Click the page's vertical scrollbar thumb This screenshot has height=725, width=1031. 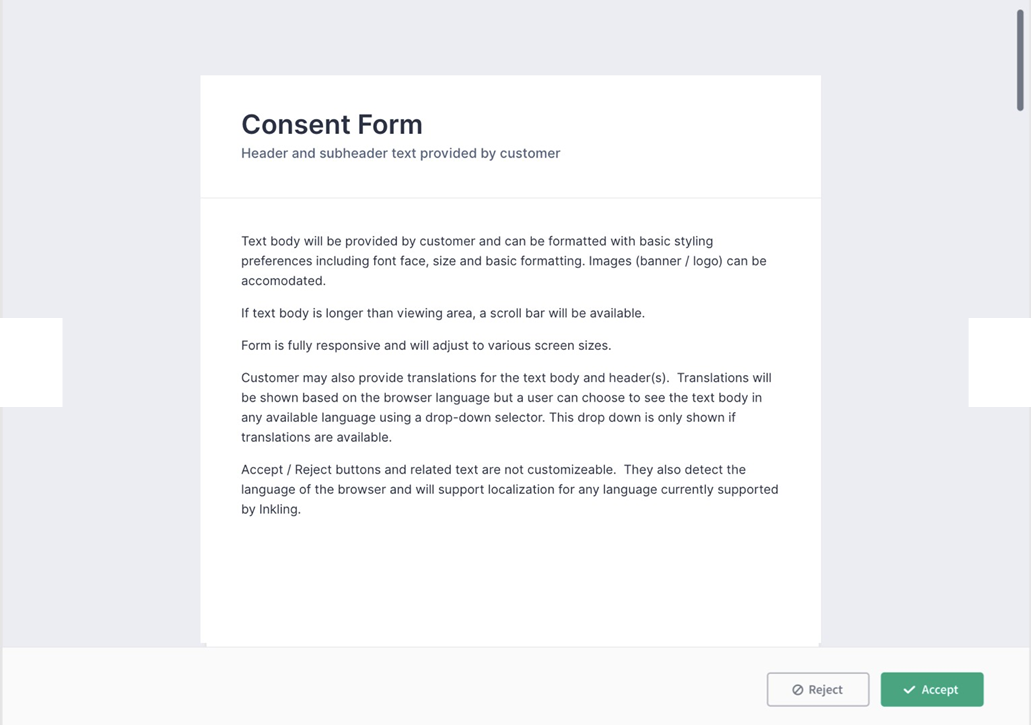coord(1020,60)
